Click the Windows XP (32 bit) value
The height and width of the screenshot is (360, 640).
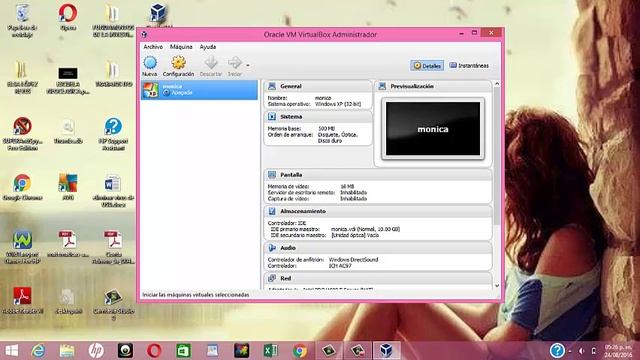click(x=338, y=104)
